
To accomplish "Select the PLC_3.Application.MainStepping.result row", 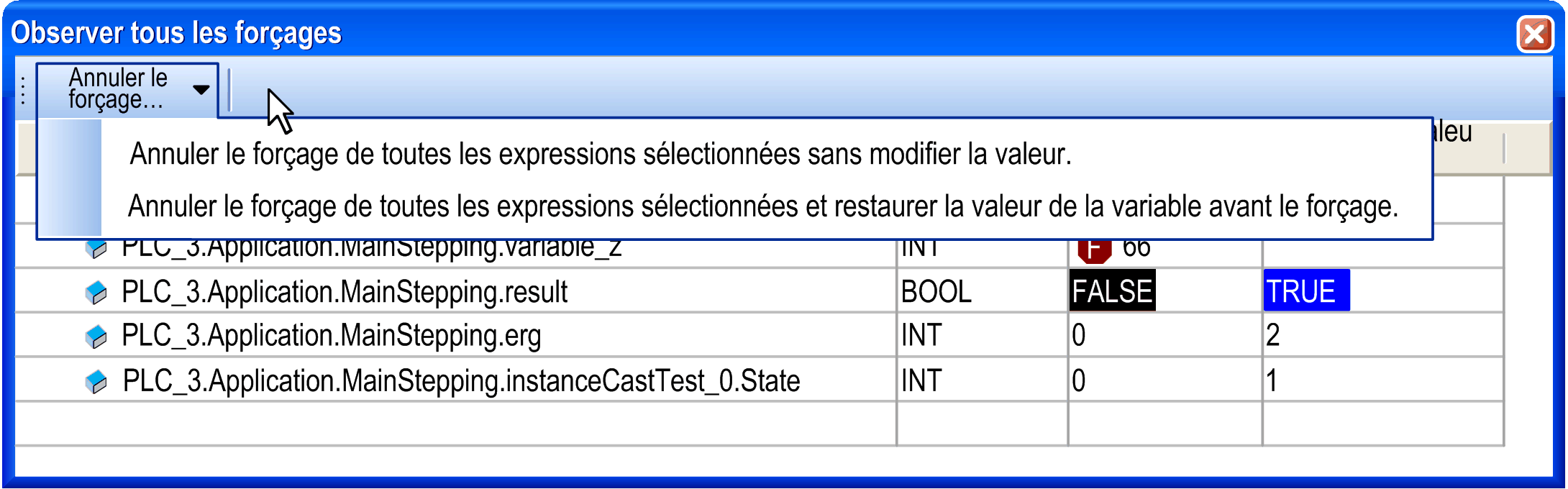I will (344, 292).
